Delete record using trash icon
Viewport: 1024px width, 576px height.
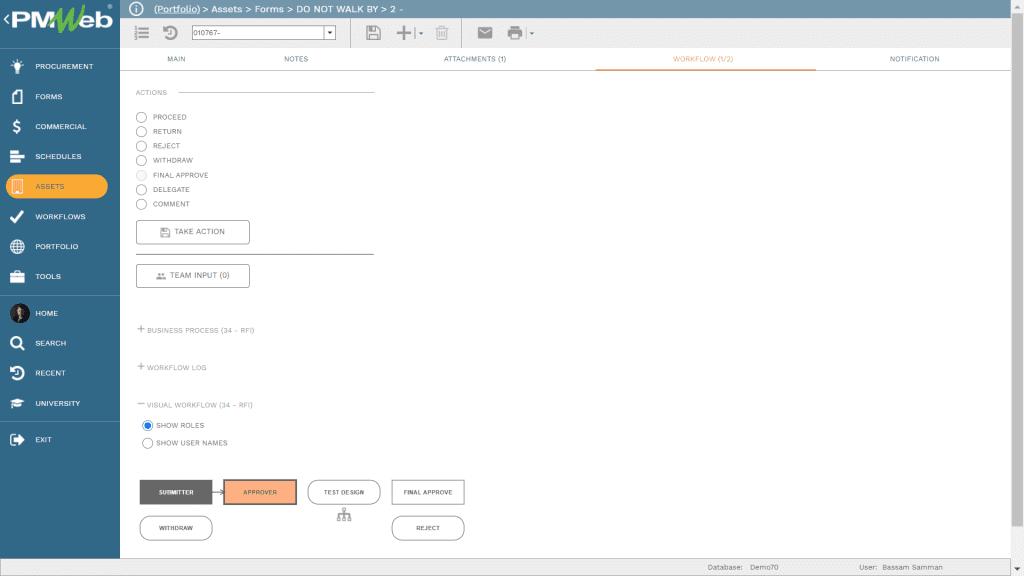pyautogui.click(x=442, y=33)
